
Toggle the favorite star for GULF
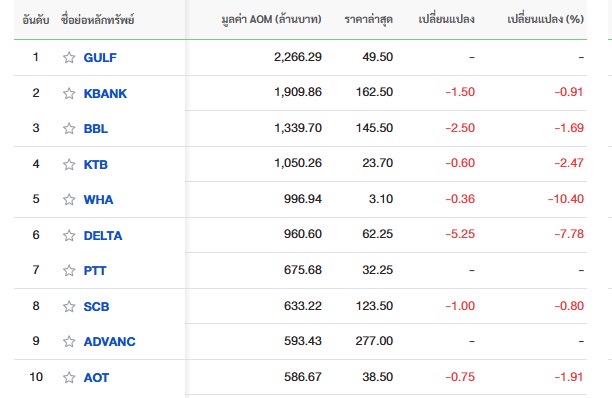(x=69, y=57)
